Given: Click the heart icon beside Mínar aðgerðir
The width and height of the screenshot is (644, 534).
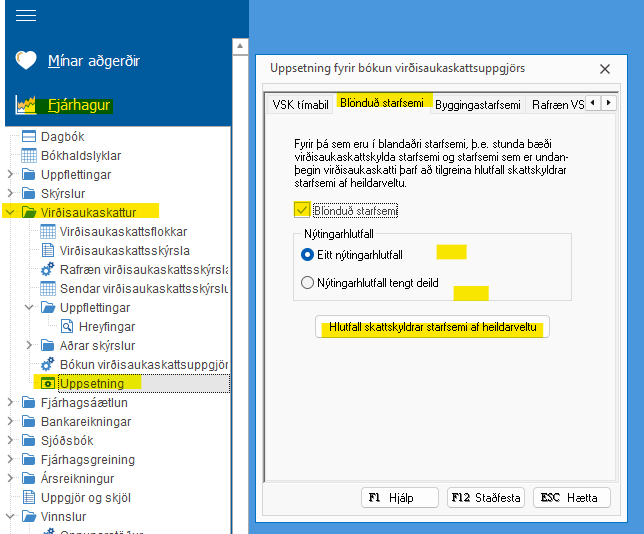Looking at the screenshot, I should click(27, 61).
